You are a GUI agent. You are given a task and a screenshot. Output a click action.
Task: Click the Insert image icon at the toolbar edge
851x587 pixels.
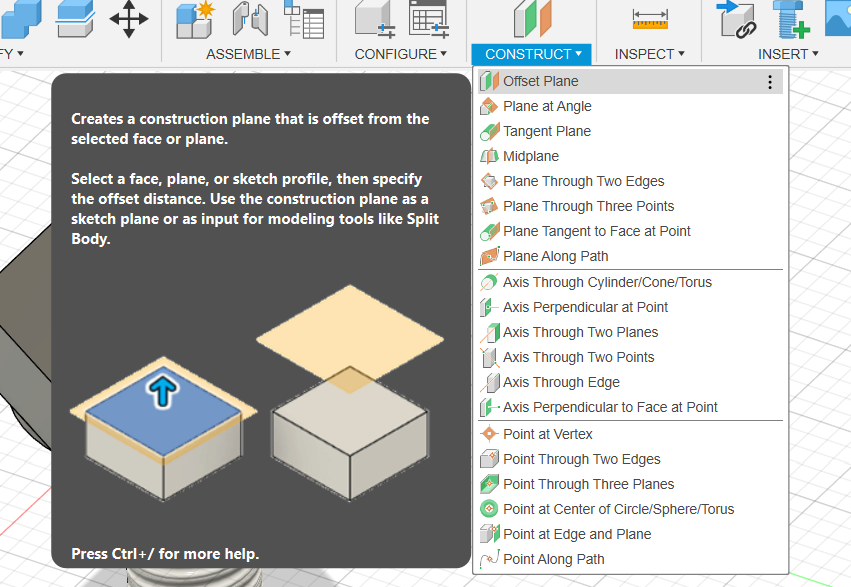coord(837,18)
